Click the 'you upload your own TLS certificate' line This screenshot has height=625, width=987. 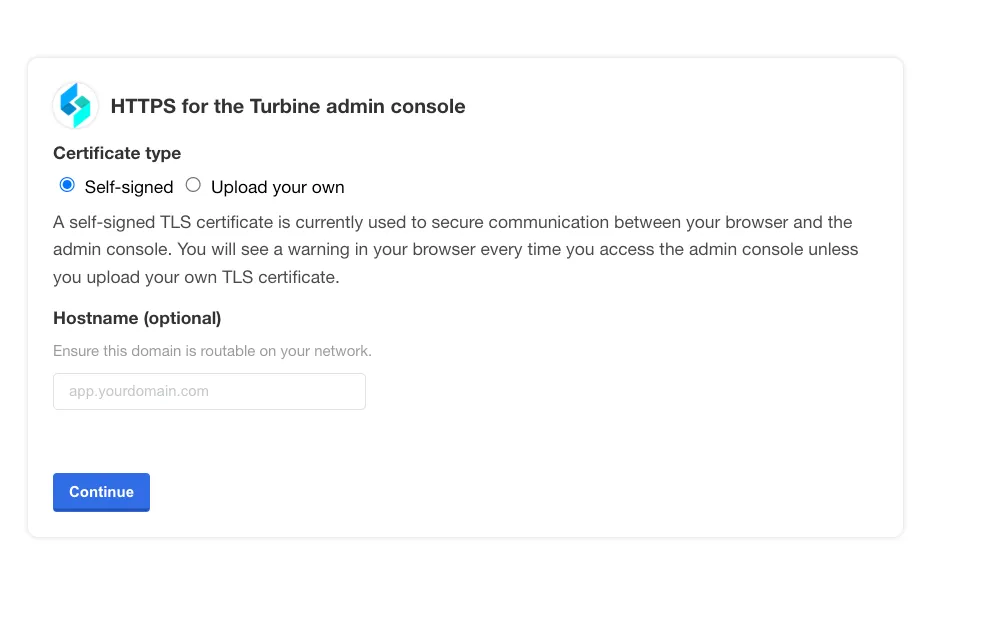(x=196, y=277)
